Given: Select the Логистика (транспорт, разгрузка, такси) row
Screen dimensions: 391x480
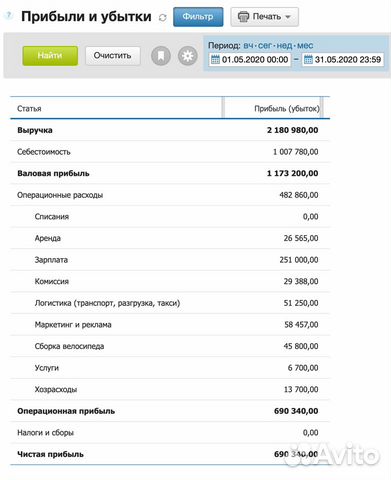Looking at the screenshot, I should point(170,303).
